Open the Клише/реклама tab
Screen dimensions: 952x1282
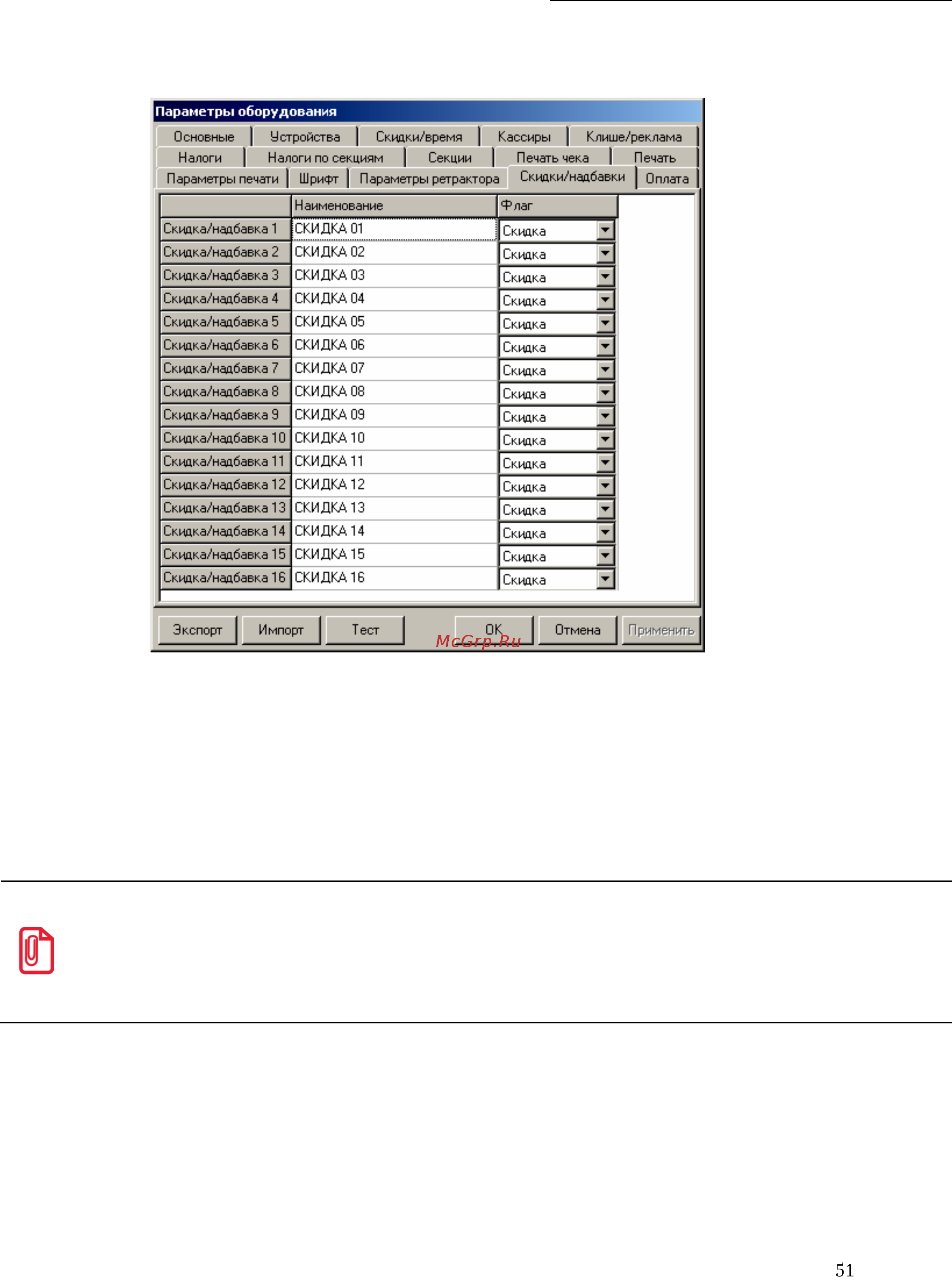click(x=633, y=136)
